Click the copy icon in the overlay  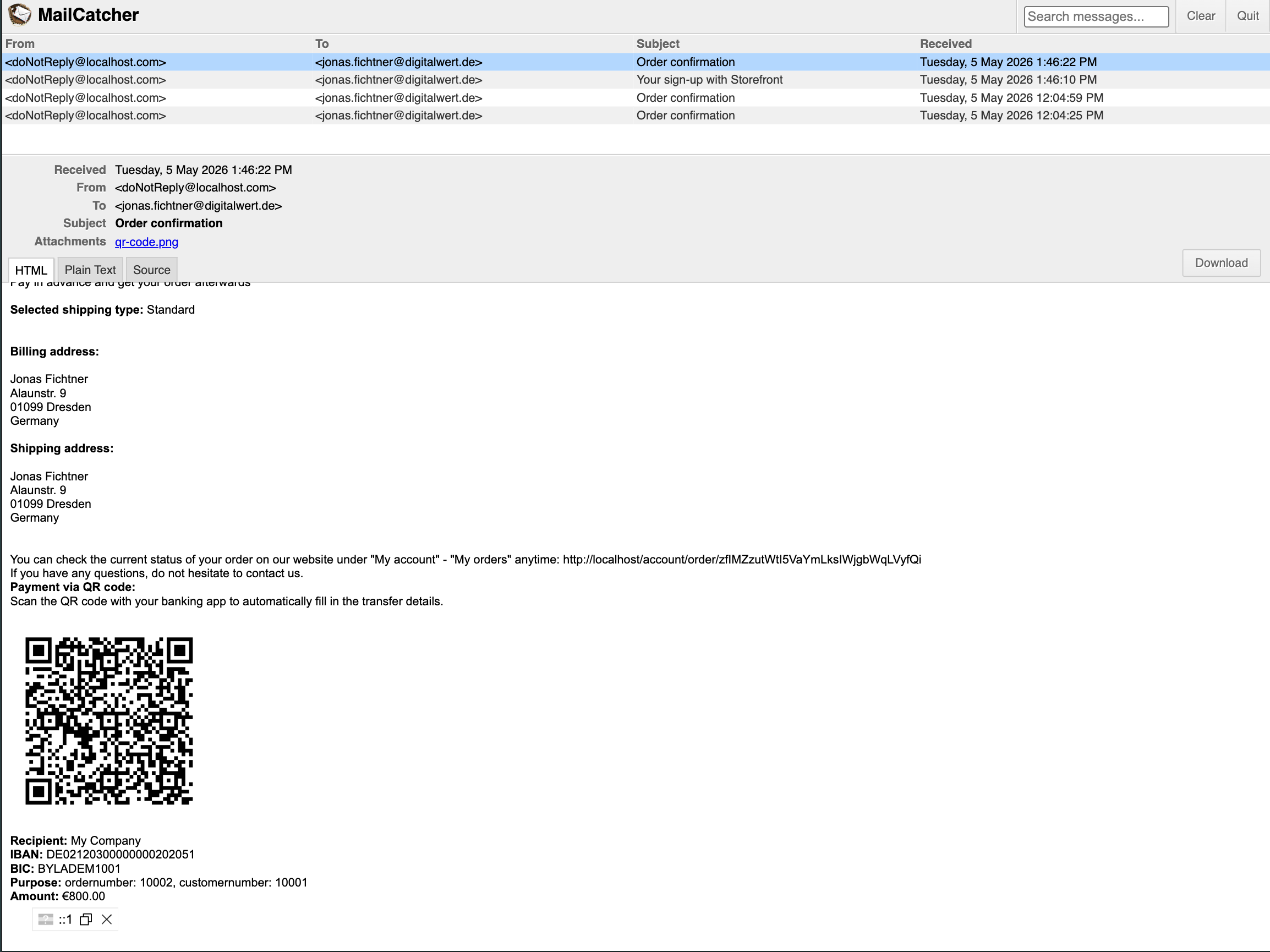(x=86, y=920)
